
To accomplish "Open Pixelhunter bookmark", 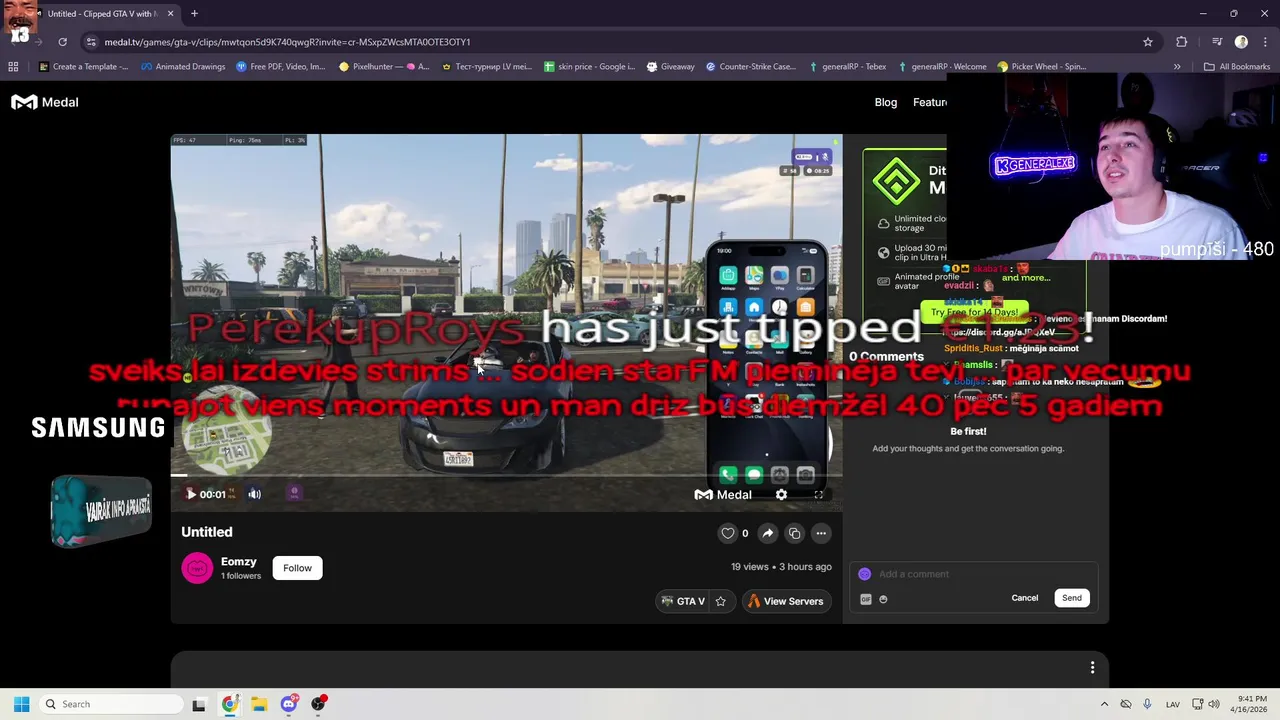I will tap(384, 67).
